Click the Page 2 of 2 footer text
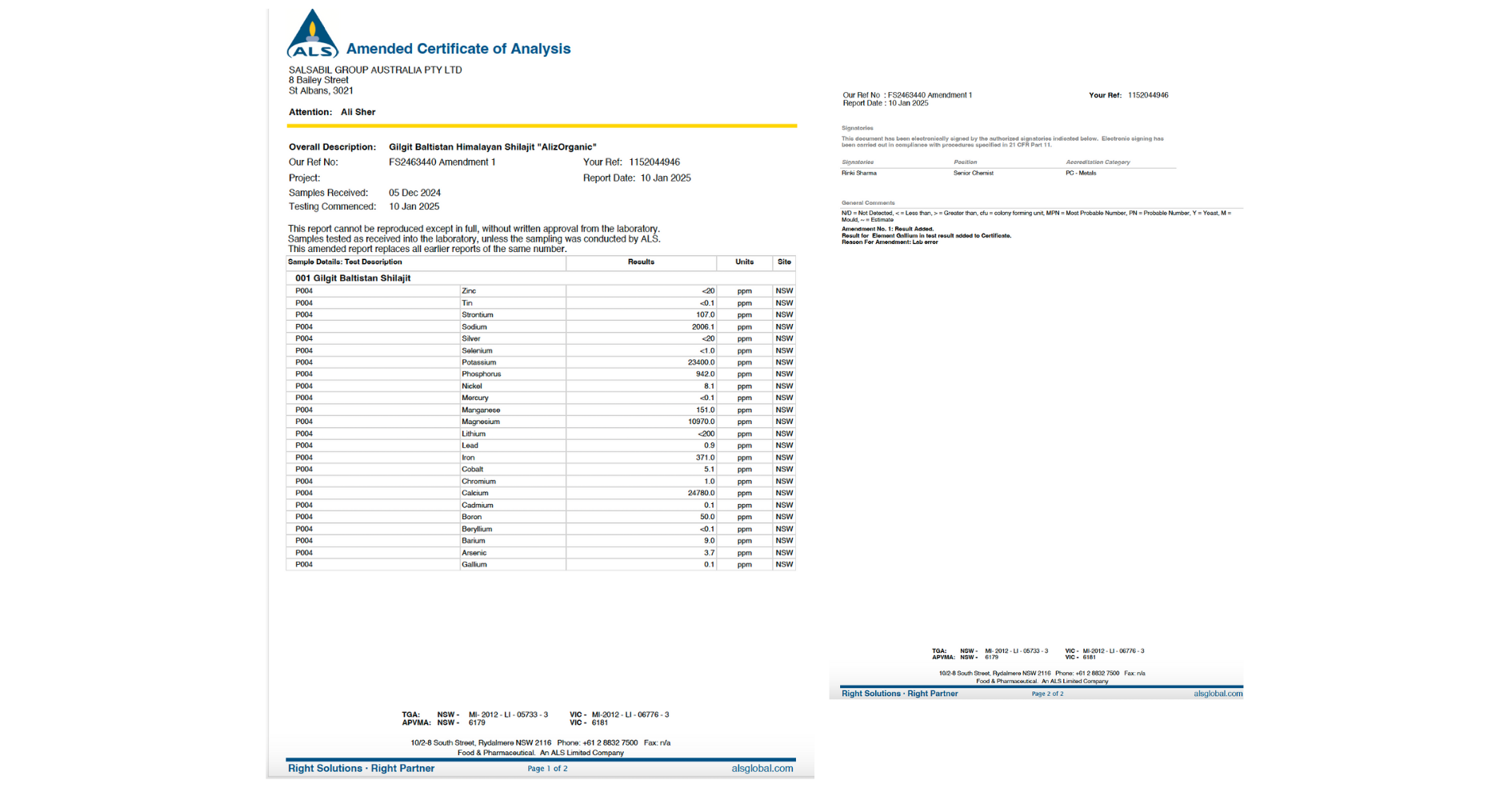This screenshot has height=788, width=1512. pos(1047,694)
